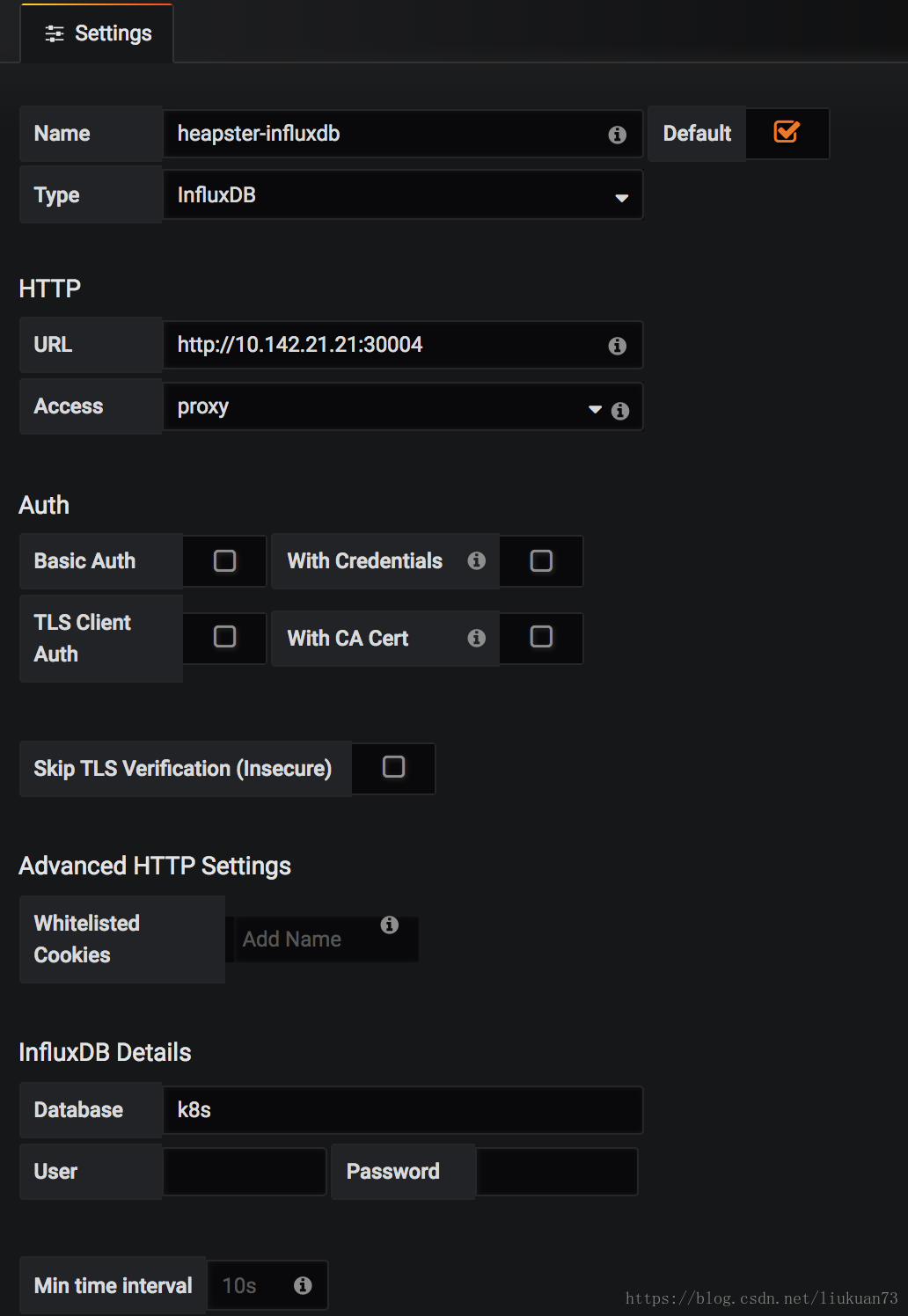The image size is (908, 1316).
Task: Click the Default label
Action: 697,134
